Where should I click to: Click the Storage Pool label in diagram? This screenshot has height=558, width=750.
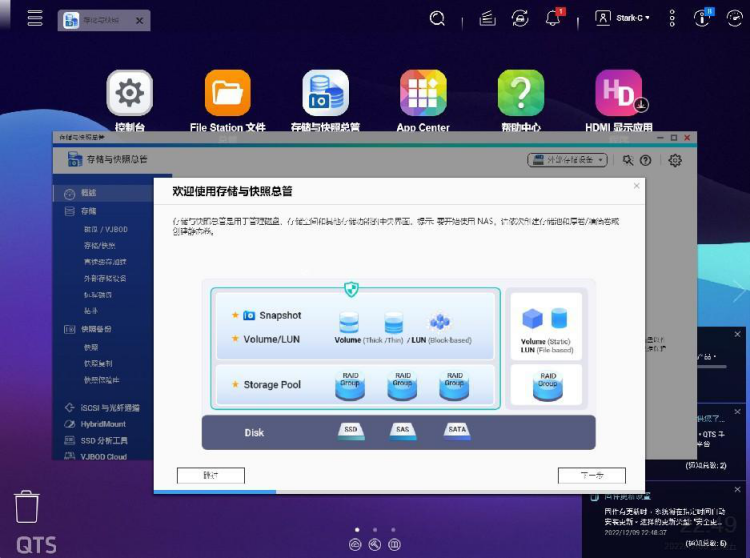[272, 385]
